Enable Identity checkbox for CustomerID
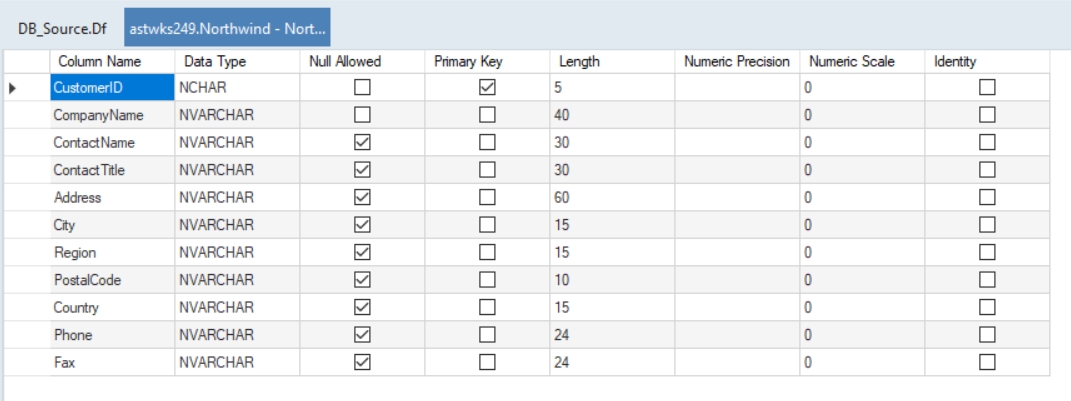 (987, 87)
